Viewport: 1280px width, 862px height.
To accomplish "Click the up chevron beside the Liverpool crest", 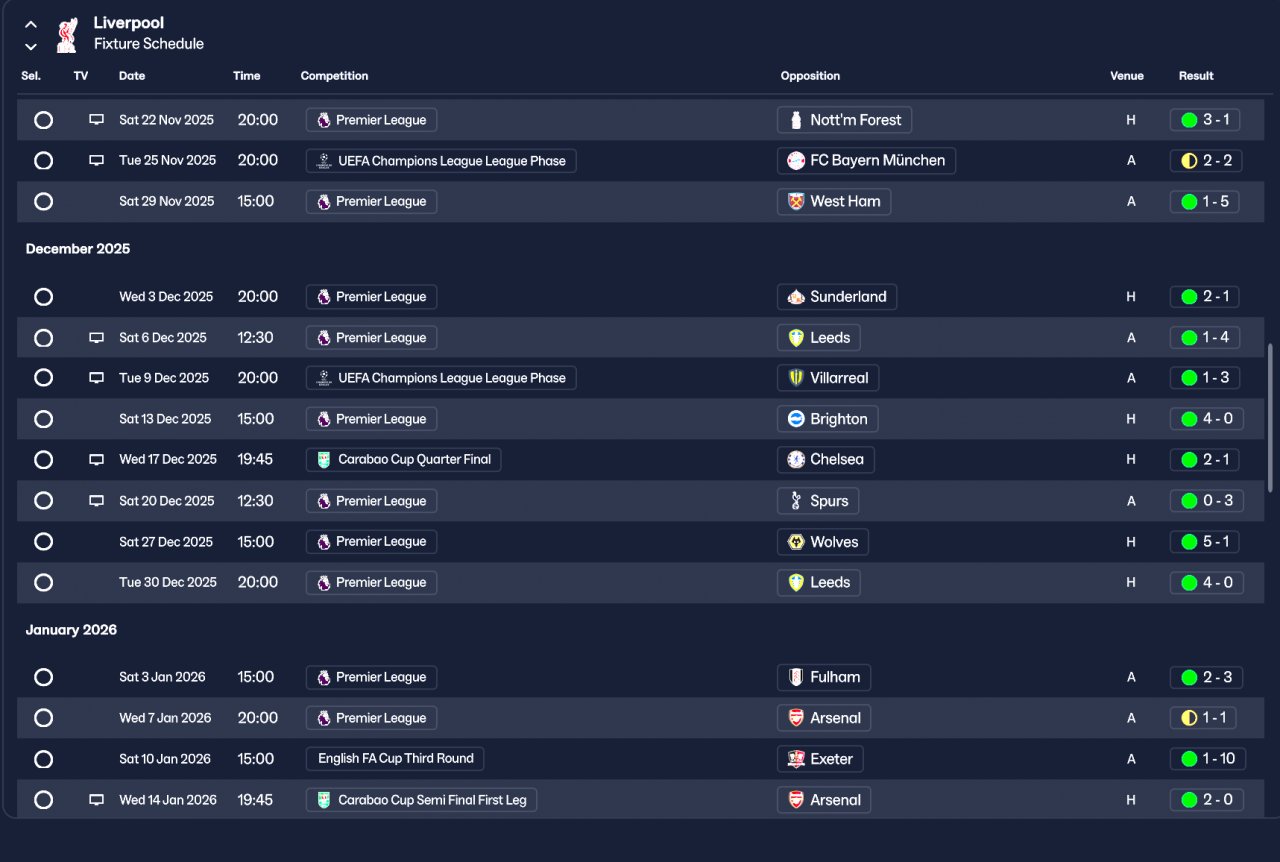I will click(31, 24).
